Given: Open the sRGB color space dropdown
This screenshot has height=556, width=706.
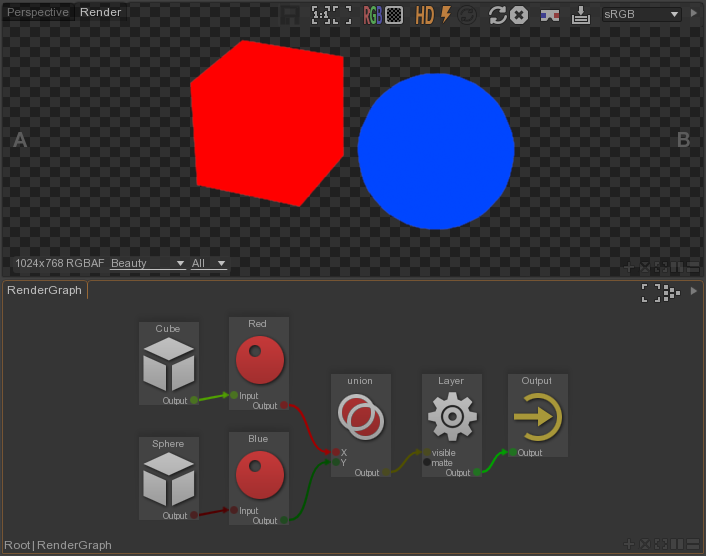Looking at the screenshot, I should (643, 15).
